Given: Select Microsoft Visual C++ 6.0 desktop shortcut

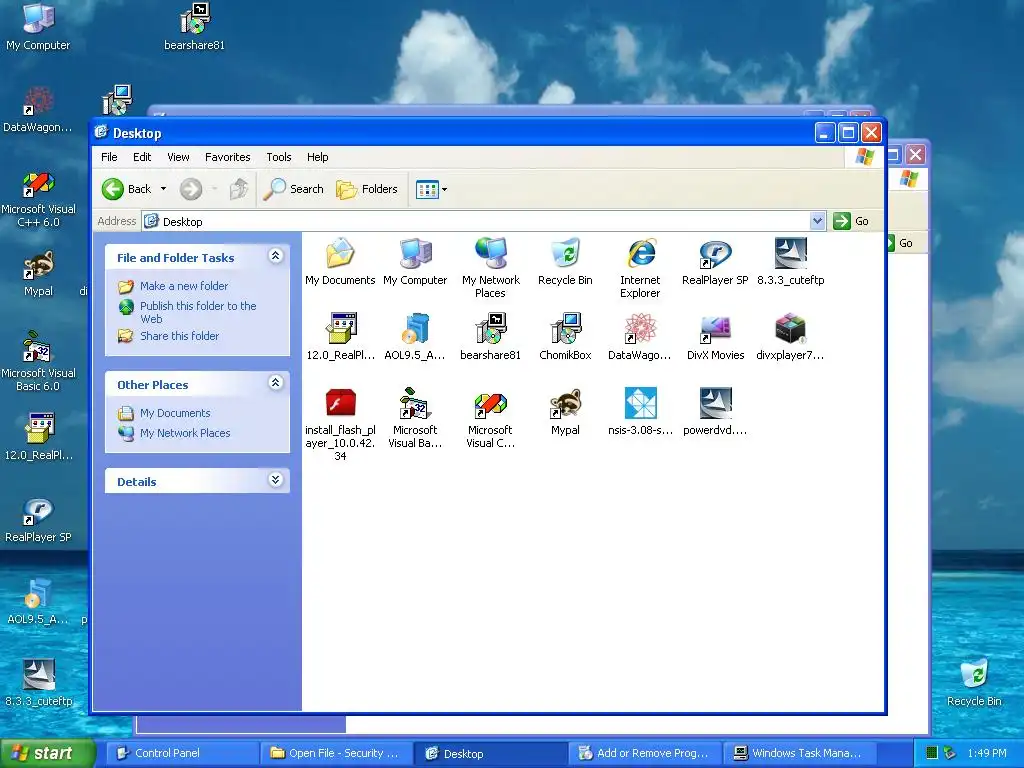Looking at the screenshot, I should click(x=39, y=199).
